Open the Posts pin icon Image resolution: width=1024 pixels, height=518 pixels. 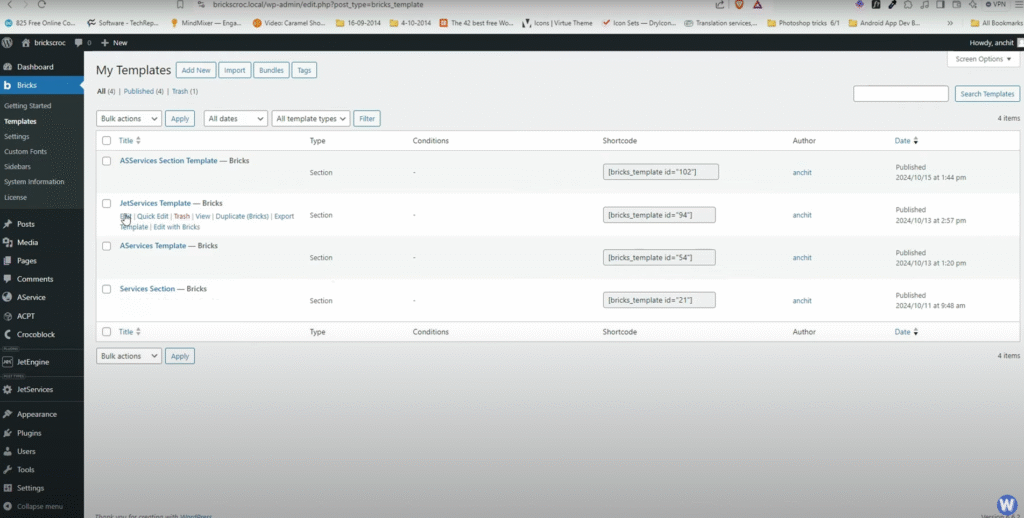tap(7, 224)
